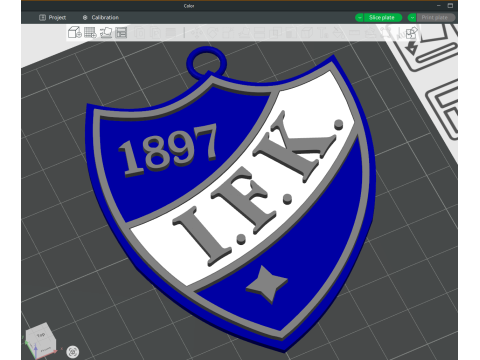
Task: Expand the Slice plate dropdown arrow
Action: click(359, 18)
